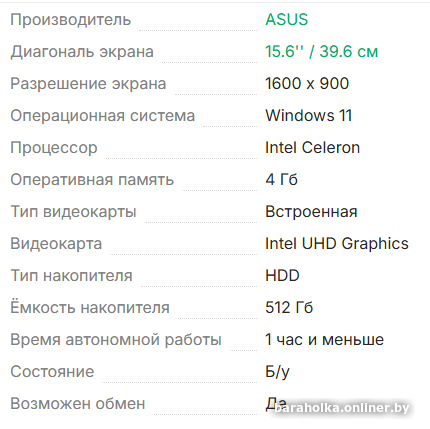Select the Intel Celeron processor value
430x429 pixels.
point(313,147)
